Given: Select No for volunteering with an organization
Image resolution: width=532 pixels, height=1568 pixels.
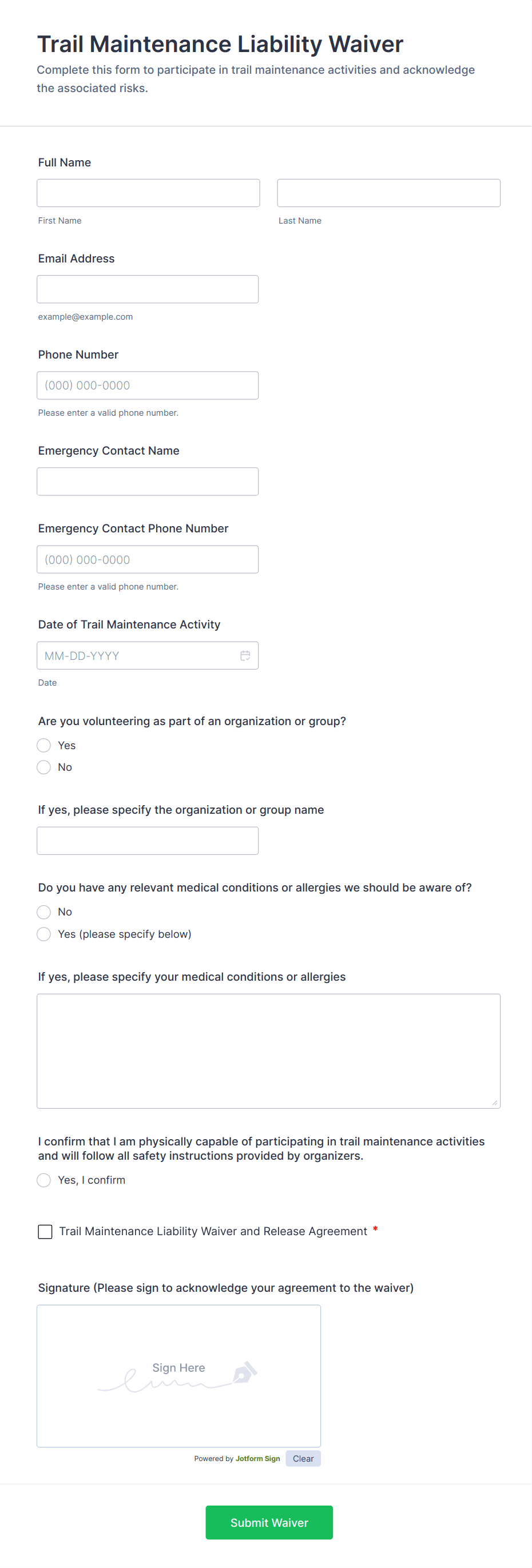Looking at the screenshot, I should [x=43, y=767].
